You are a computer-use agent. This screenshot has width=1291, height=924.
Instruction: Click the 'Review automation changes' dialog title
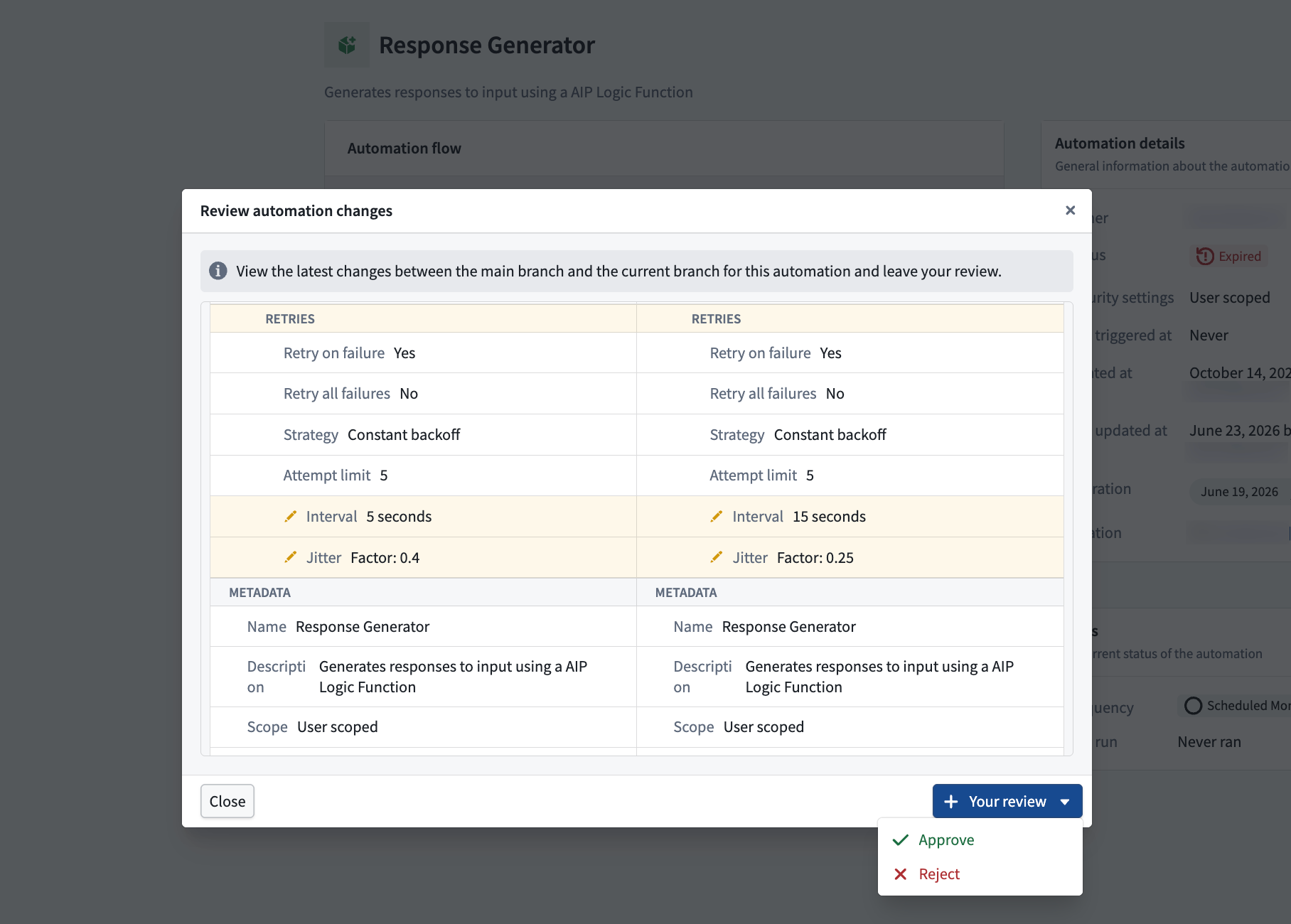click(x=296, y=211)
